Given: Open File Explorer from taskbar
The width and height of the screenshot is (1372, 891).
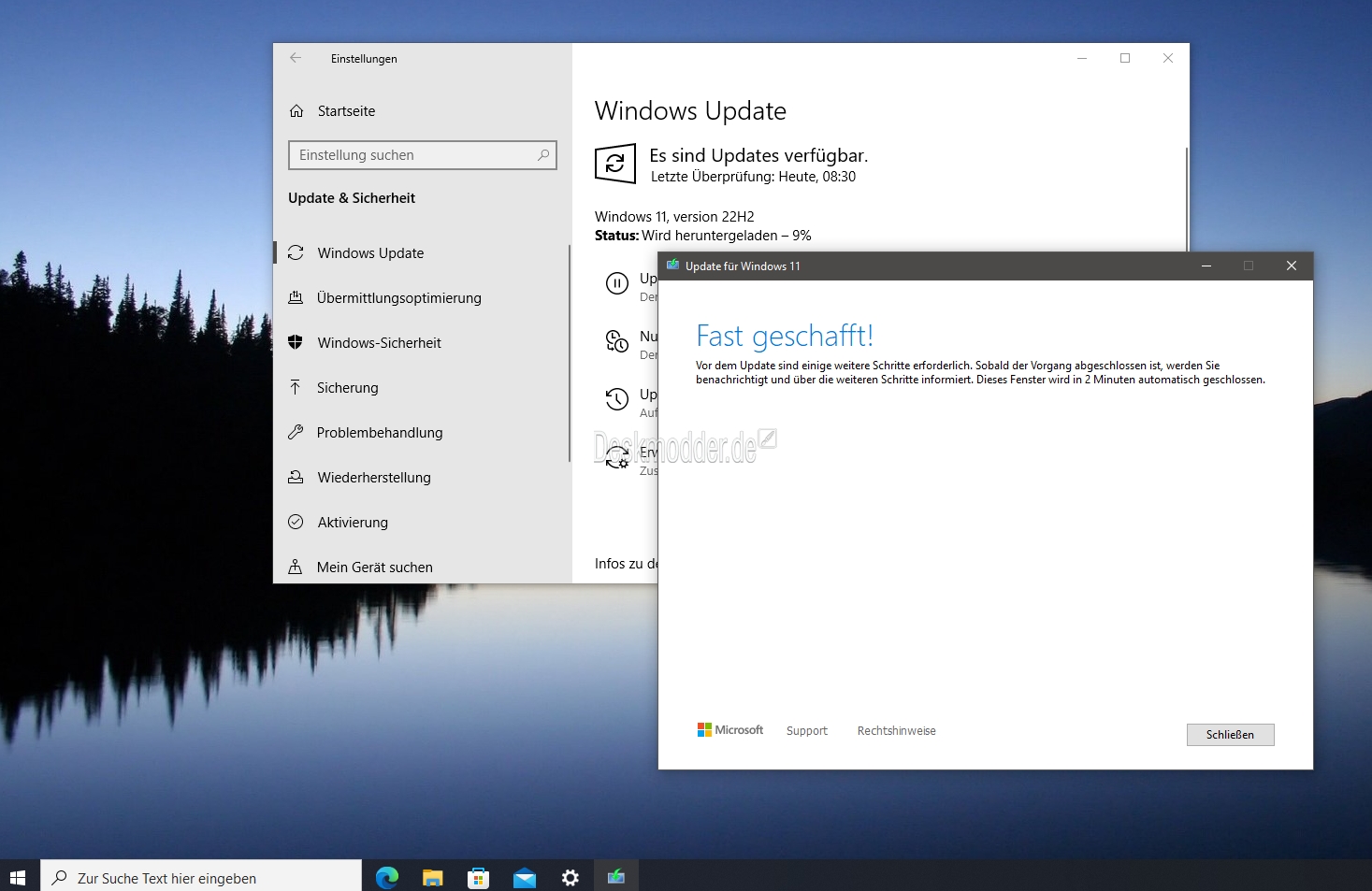Looking at the screenshot, I should (x=432, y=878).
